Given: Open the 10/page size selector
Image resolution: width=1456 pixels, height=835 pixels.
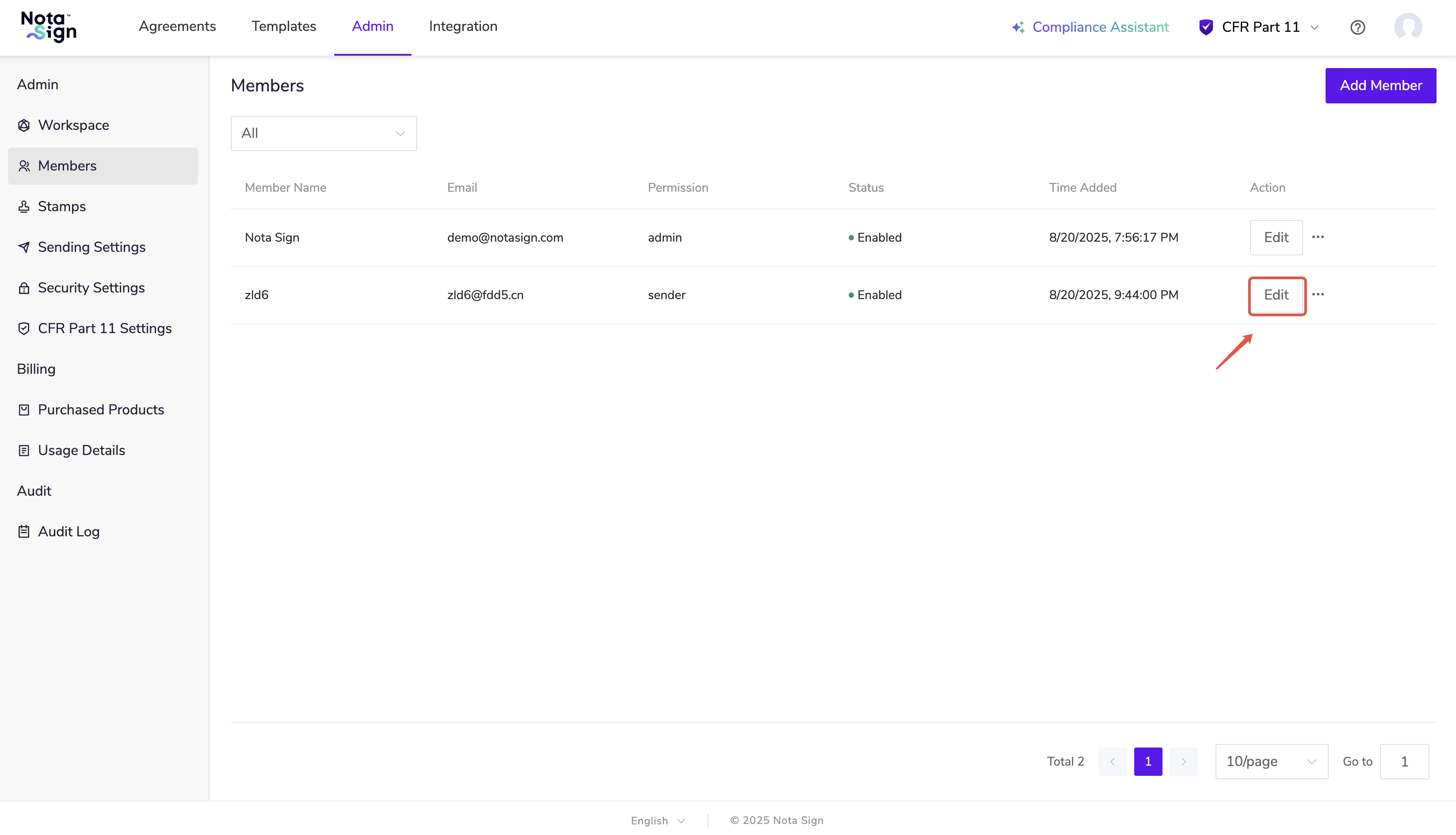Looking at the screenshot, I should pyautogui.click(x=1271, y=762).
